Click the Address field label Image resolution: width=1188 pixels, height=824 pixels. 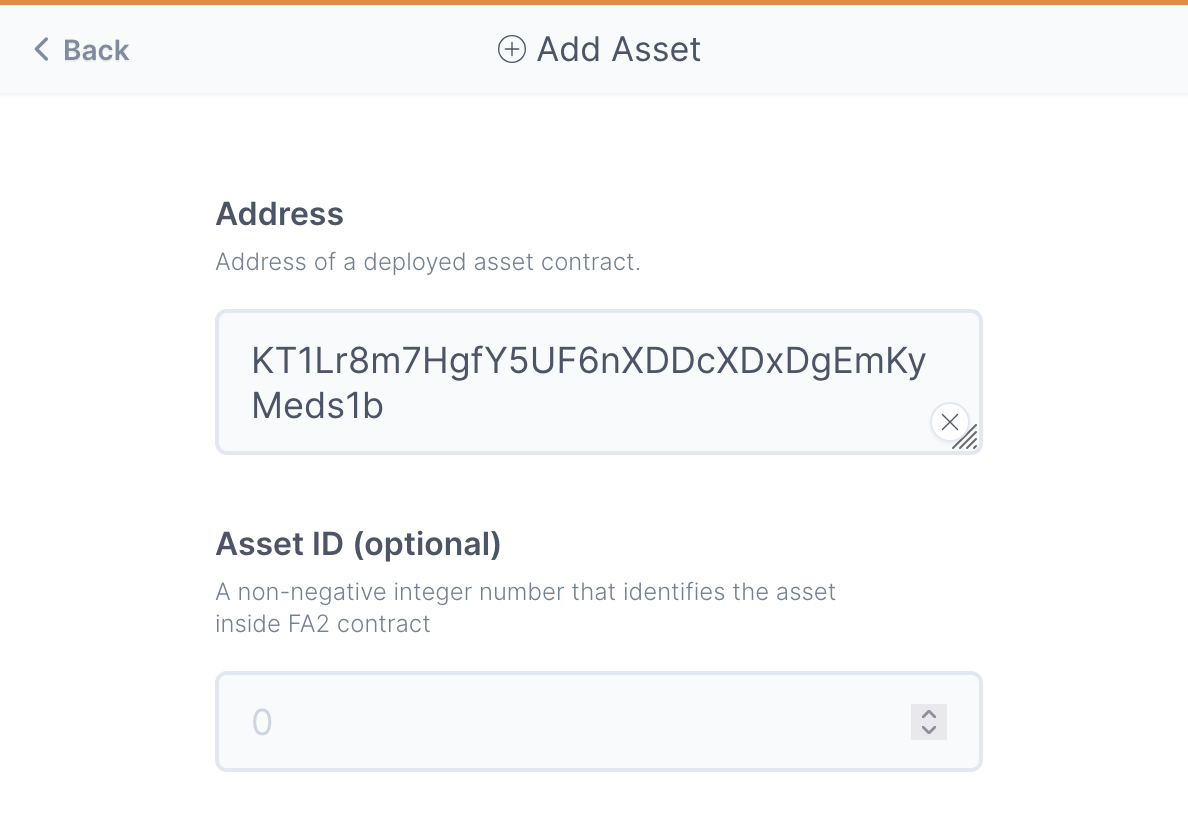279,213
